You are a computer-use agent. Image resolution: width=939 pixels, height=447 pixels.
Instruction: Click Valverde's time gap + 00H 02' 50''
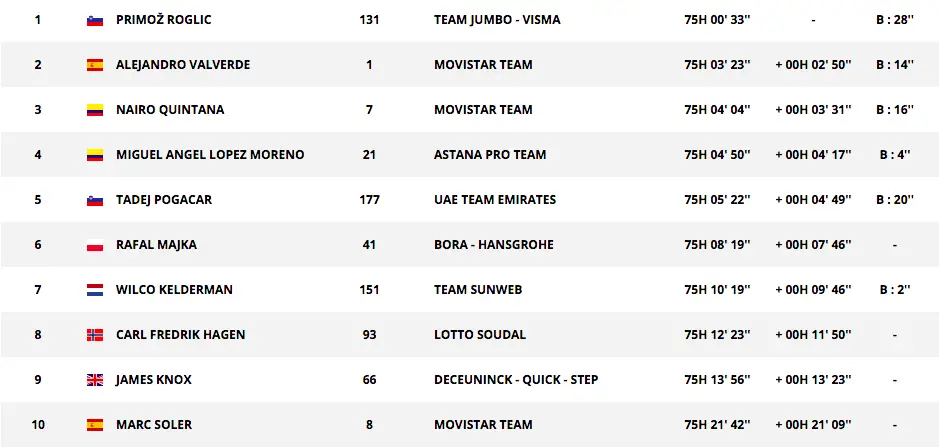[813, 65]
